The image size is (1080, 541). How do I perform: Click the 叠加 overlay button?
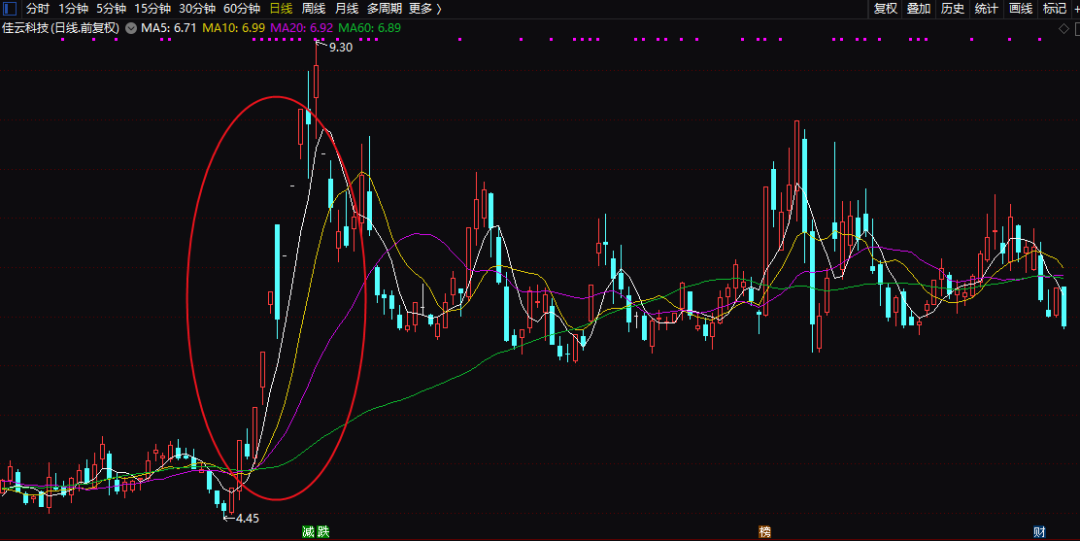click(x=918, y=9)
